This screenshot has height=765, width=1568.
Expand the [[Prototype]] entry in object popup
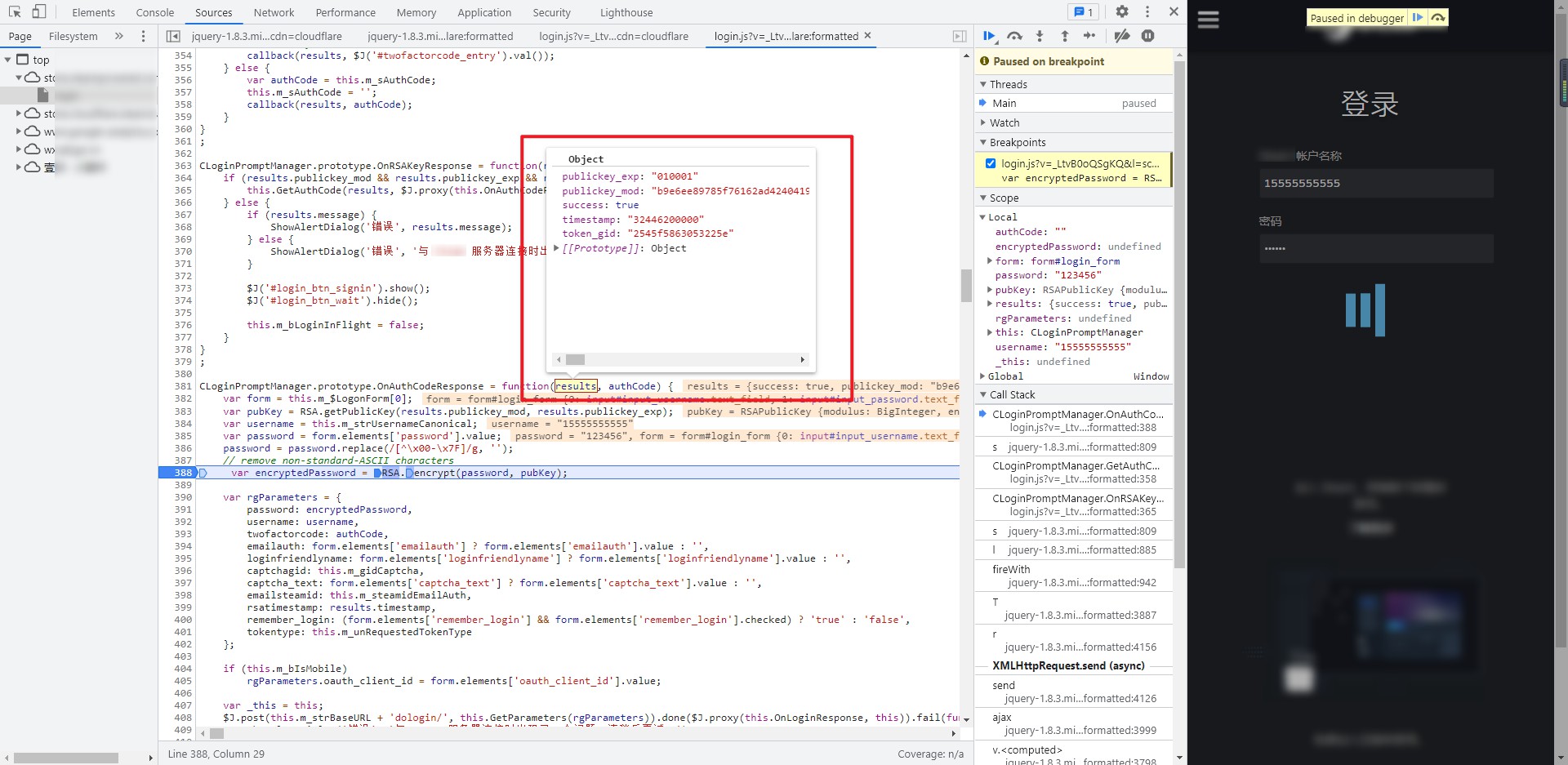[x=556, y=248]
